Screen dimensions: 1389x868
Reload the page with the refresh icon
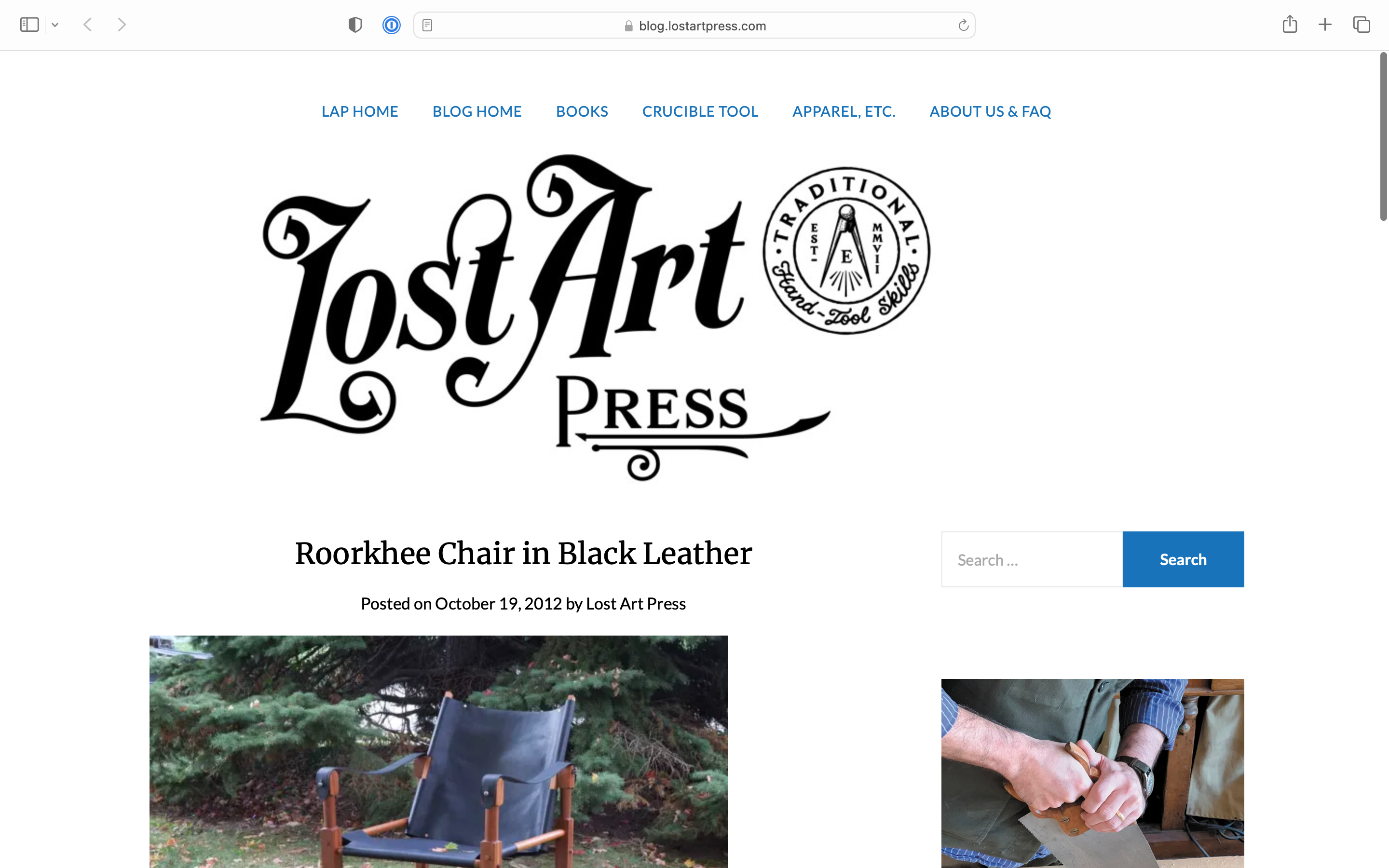click(963, 25)
